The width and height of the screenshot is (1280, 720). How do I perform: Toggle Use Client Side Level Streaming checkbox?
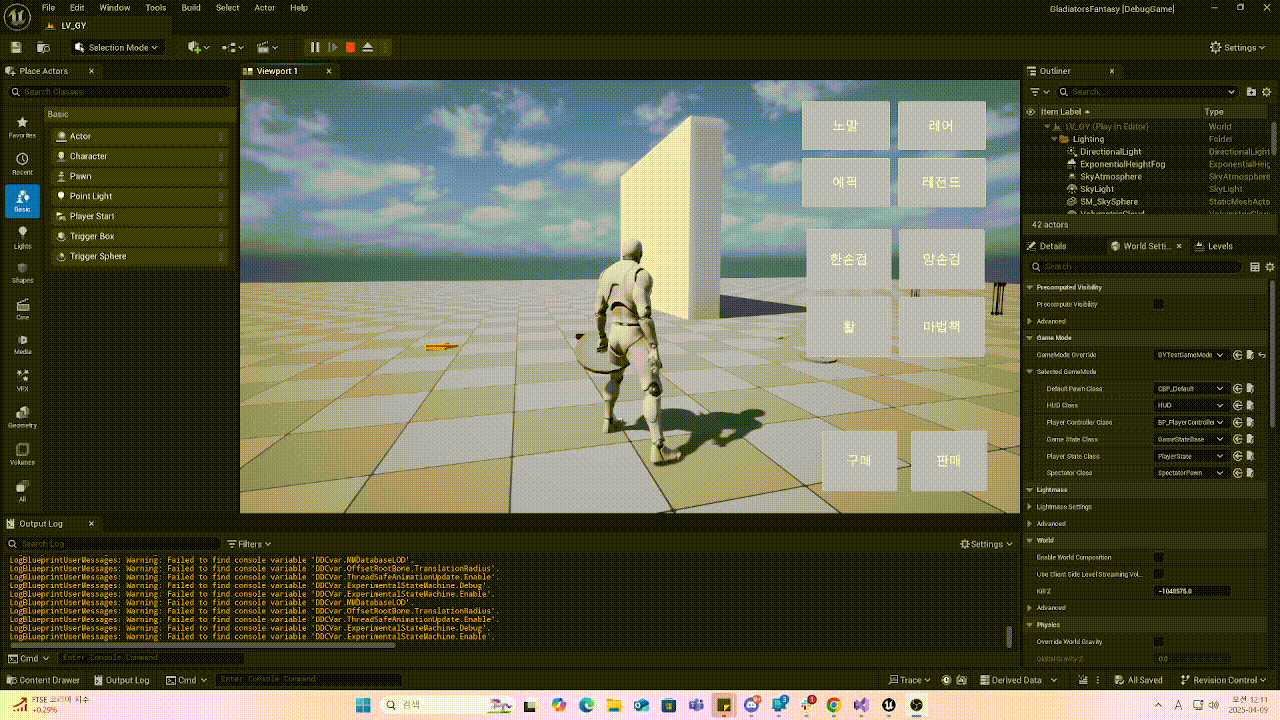coord(1159,574)
